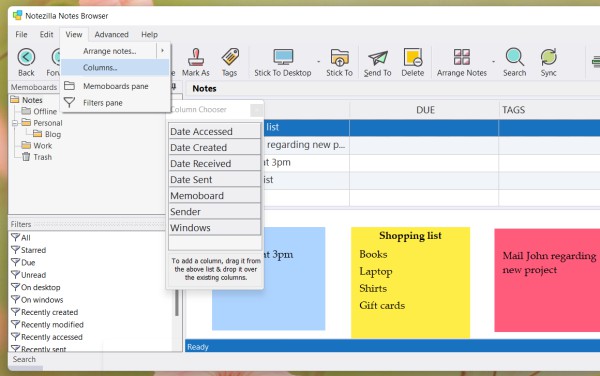Click the Stick To Desktop icon
600x376 pixels.
pyautogui.click(x=283, y=57)
